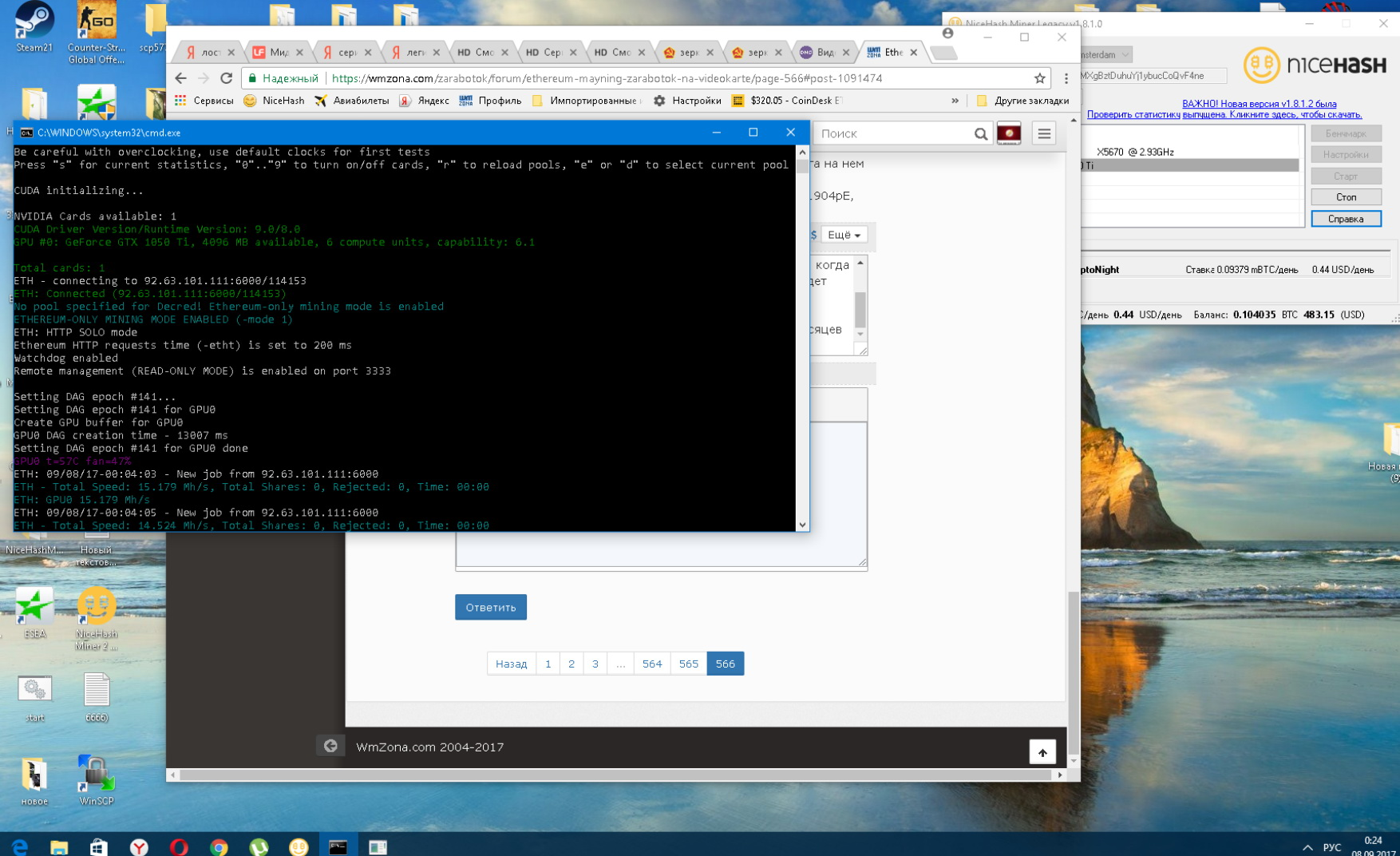This screenshot has width=1400, height=856.
Task: Click the Ответить reply button
Action: click(490, 607)
